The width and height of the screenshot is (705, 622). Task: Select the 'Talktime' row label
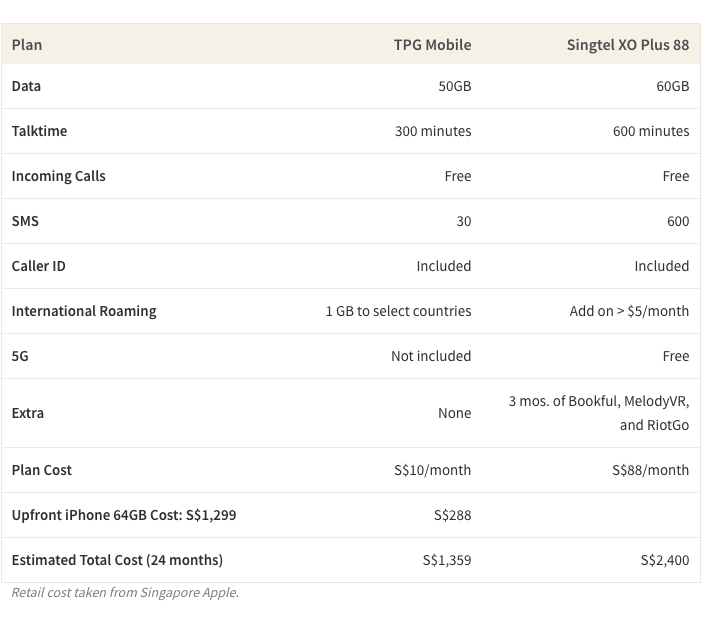point(39,131)
